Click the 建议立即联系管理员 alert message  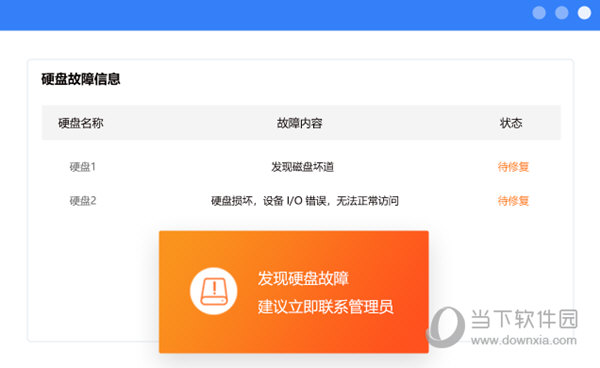pos(326,307)
